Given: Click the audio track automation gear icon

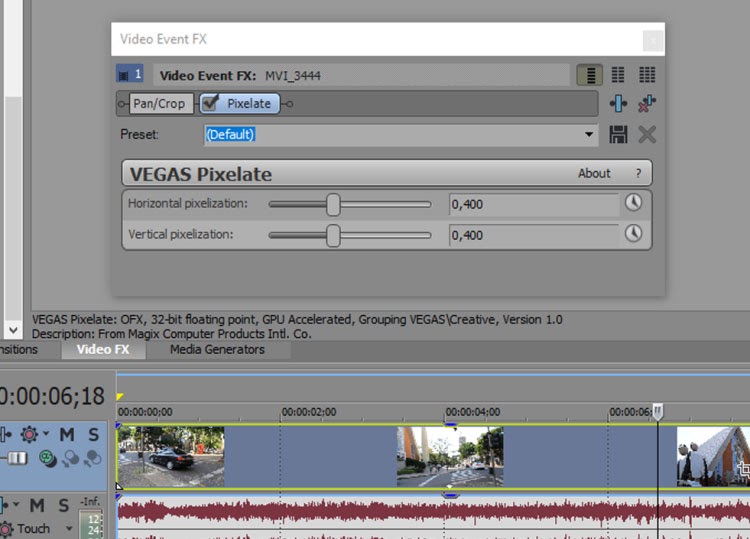Looking at the screenshot, I should [x=6, y=529].
